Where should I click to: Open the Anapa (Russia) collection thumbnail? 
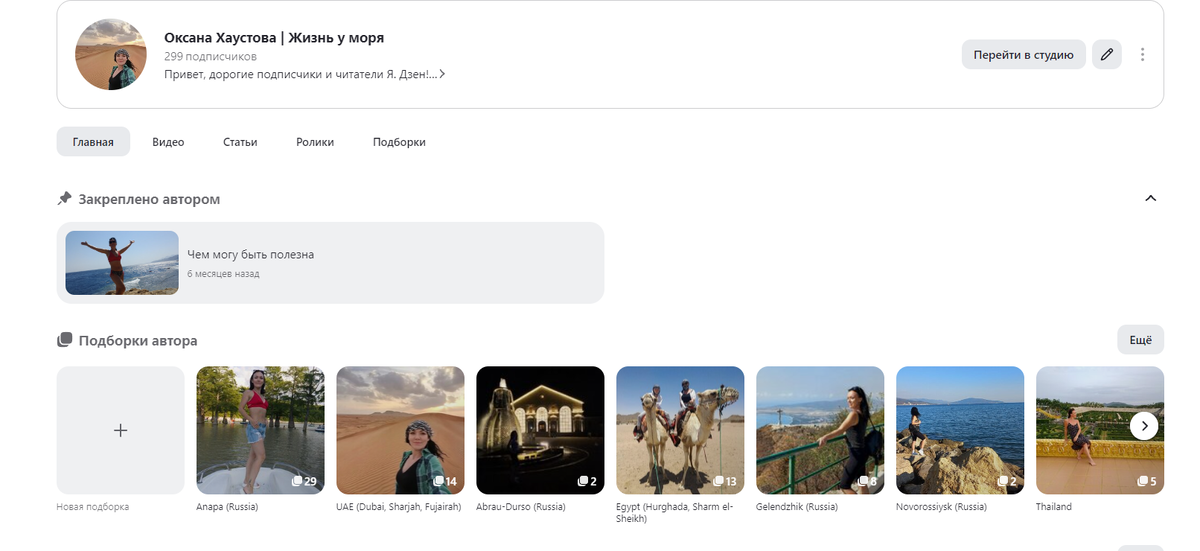tap(260, 430)
